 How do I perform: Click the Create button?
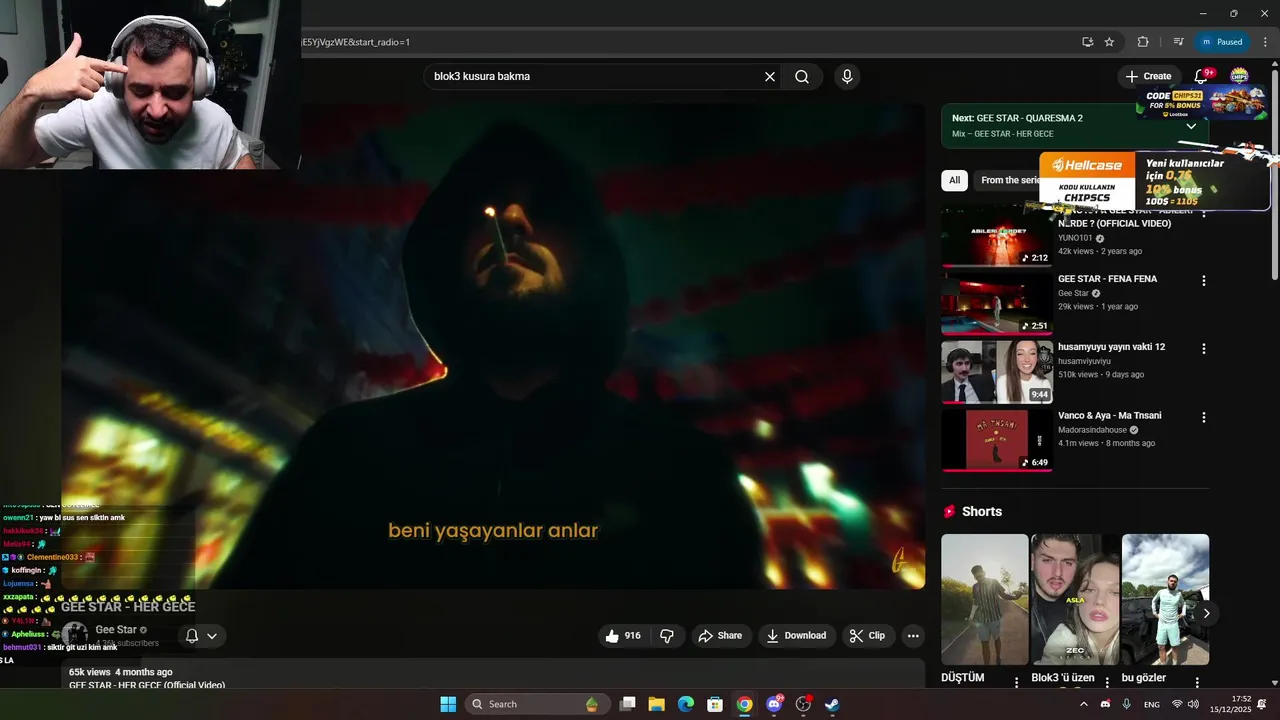(1148, 76)
